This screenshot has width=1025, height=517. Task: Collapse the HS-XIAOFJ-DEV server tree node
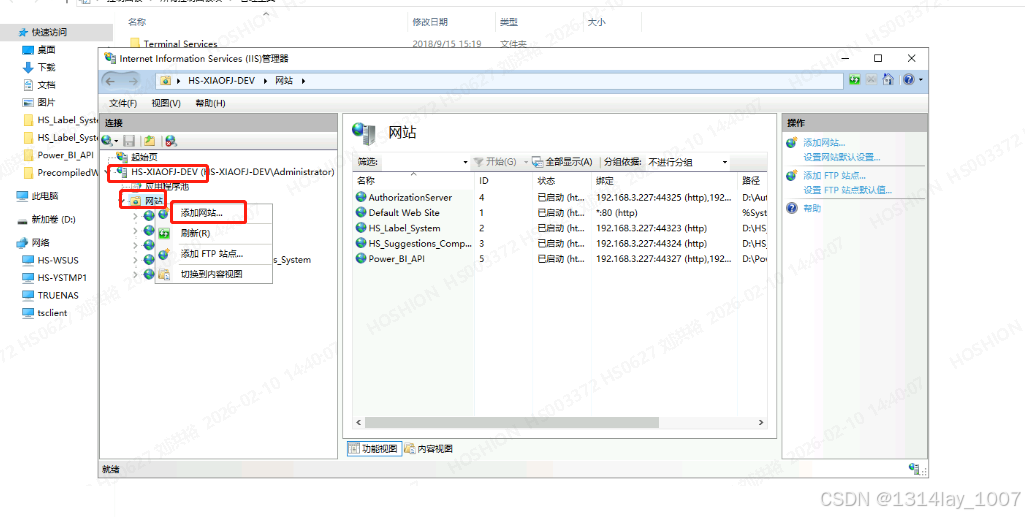tap(107, 173)
